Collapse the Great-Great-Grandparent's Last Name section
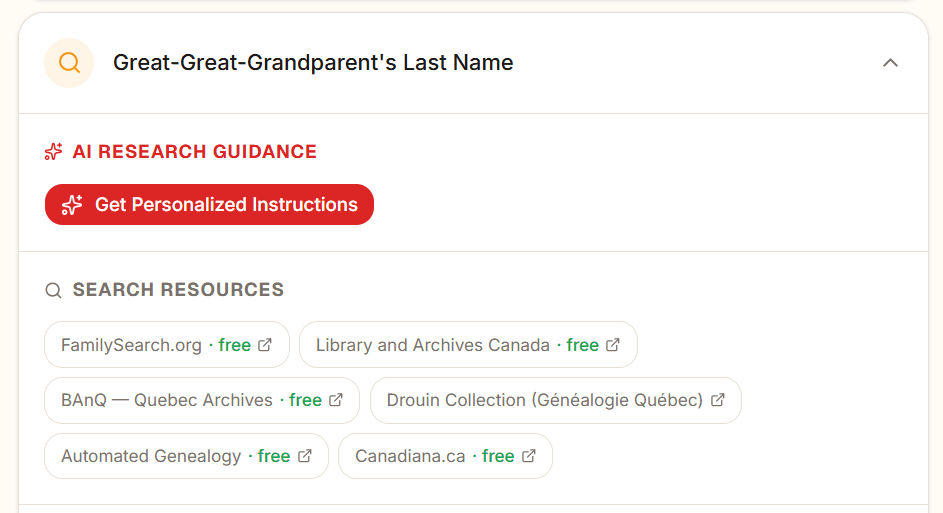The height and width of the screenshot is (513, 943). tap(890, 63)
